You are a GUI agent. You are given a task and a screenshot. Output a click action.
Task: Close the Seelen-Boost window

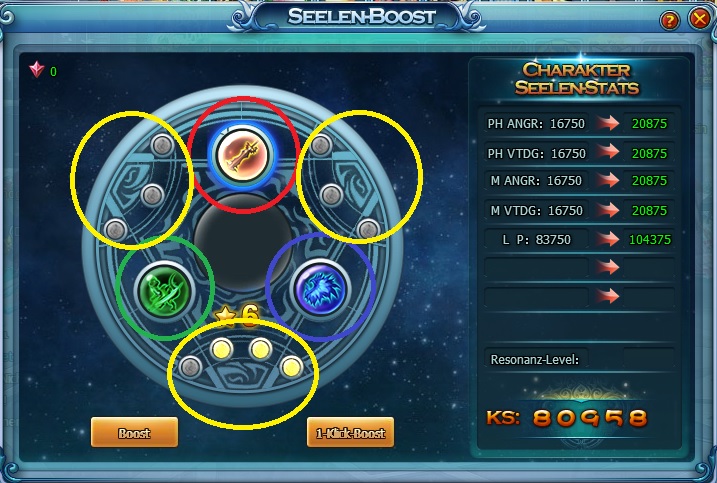(x=700, y=19)
